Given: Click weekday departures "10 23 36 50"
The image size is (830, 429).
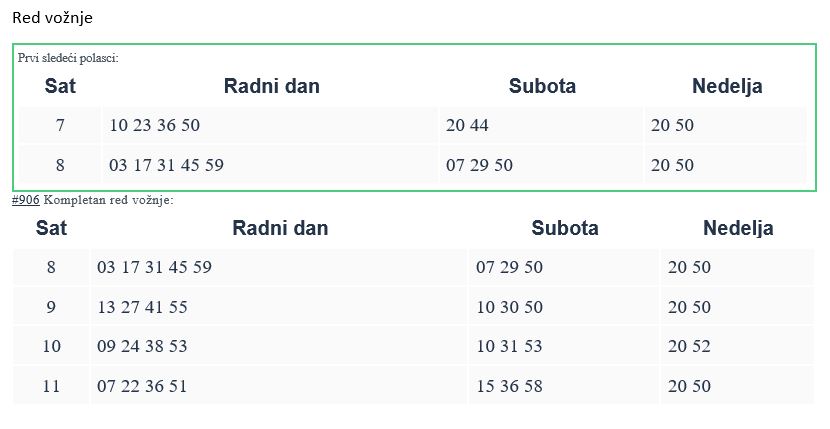Looking at the screenshot, I should coord(155,126).
